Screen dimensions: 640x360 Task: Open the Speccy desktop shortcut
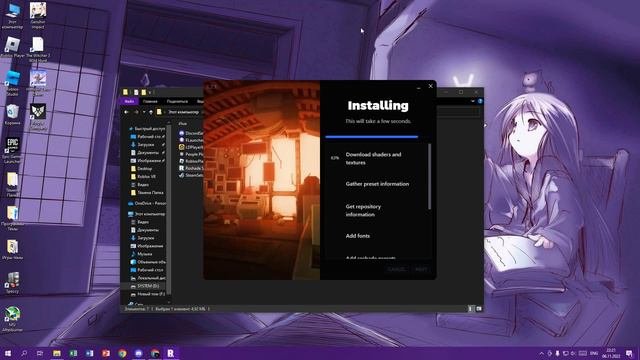tap(12, 282)
